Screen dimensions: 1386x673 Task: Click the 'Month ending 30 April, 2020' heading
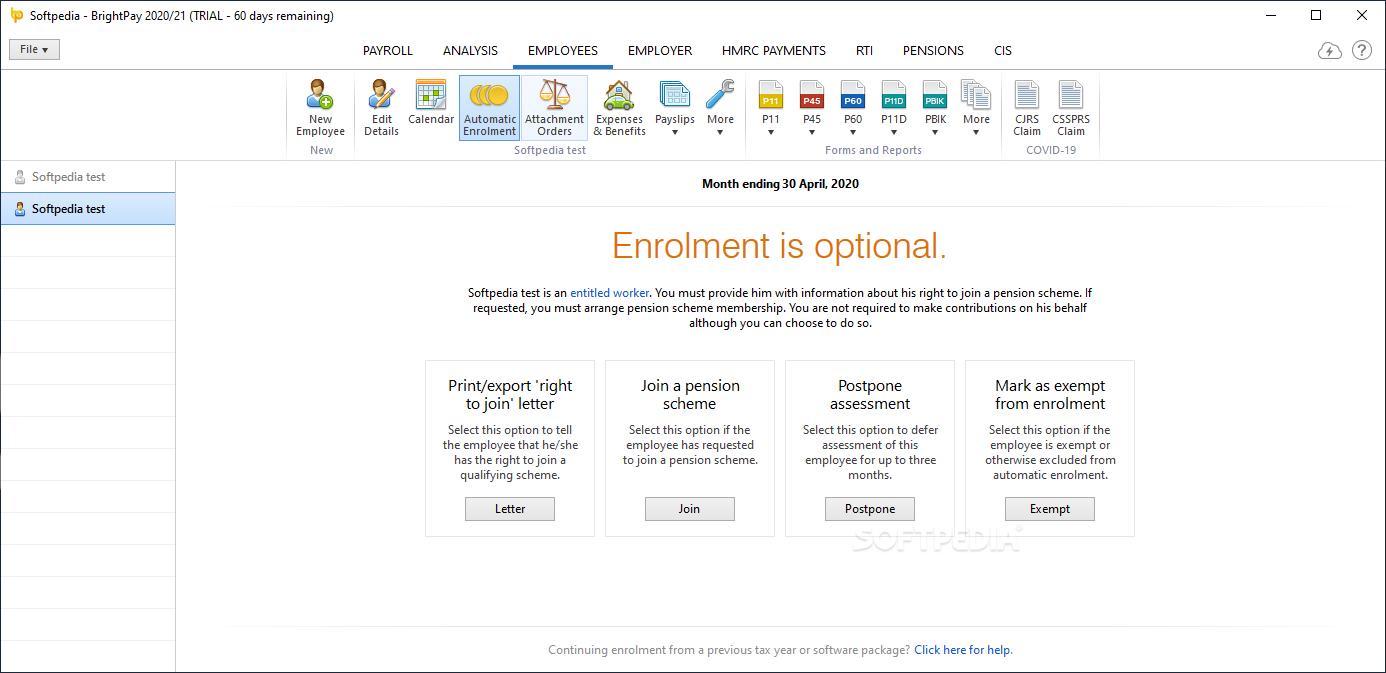coord(780,184)
